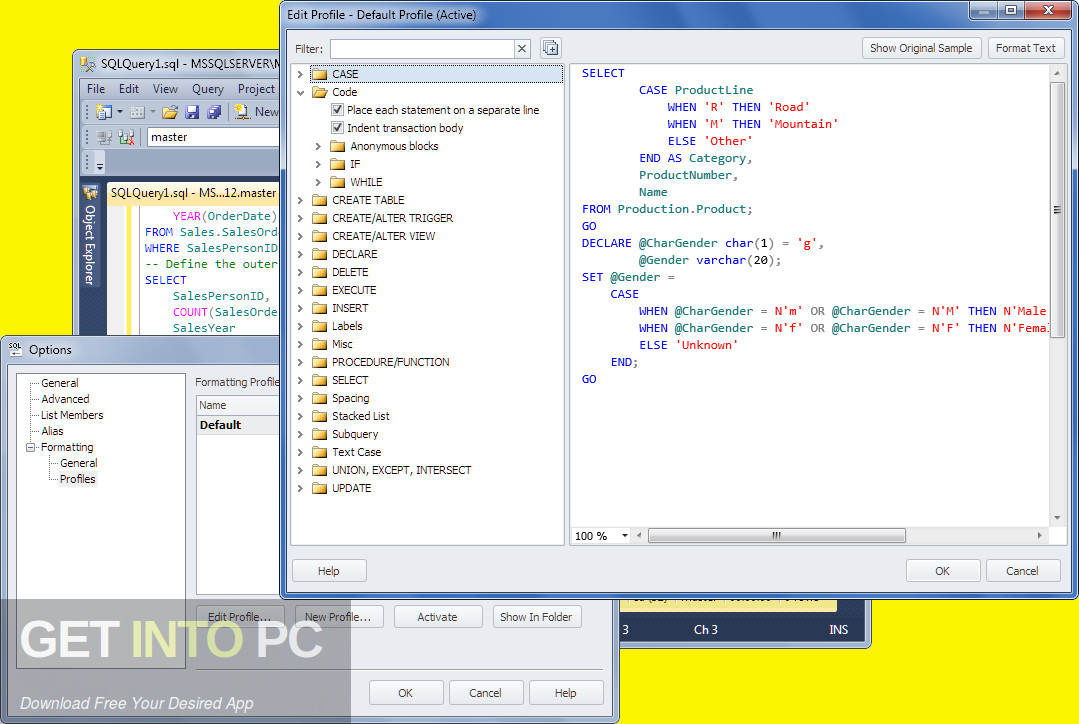Image resolution: width=1079 pixels, height=724 pixels.
Task: Expand the Subquery node
Action: pos(300,434)
